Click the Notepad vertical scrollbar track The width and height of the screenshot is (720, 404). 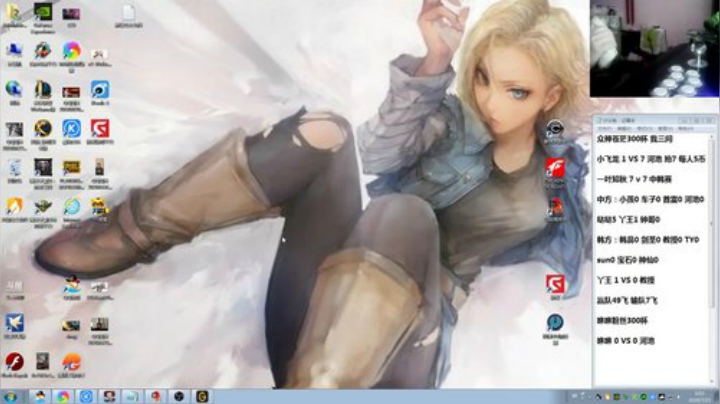712,257
